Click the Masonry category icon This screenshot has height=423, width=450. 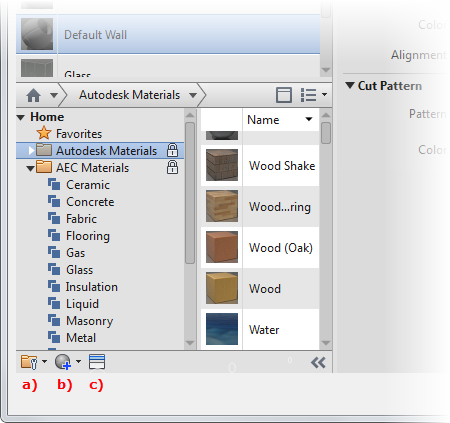coord(54,320)
